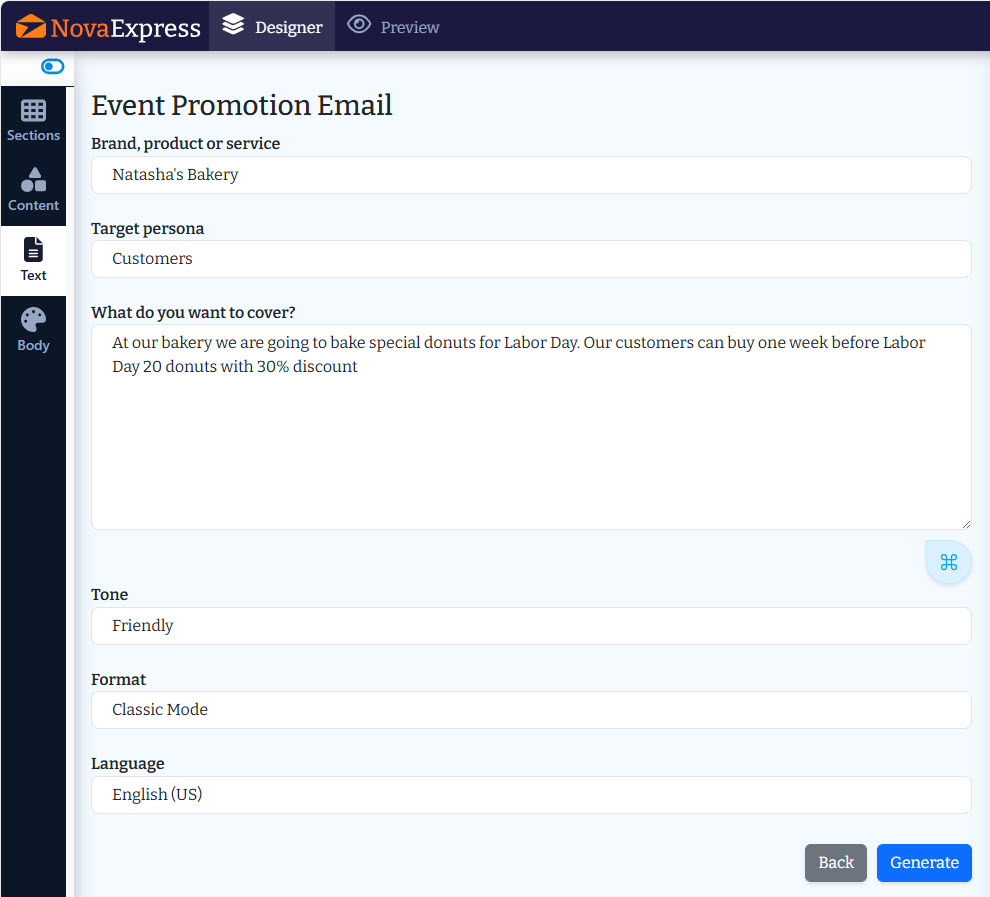Open the Content shapes icon panel
This screenshot has height=897, width=990.
coord(33,179)
